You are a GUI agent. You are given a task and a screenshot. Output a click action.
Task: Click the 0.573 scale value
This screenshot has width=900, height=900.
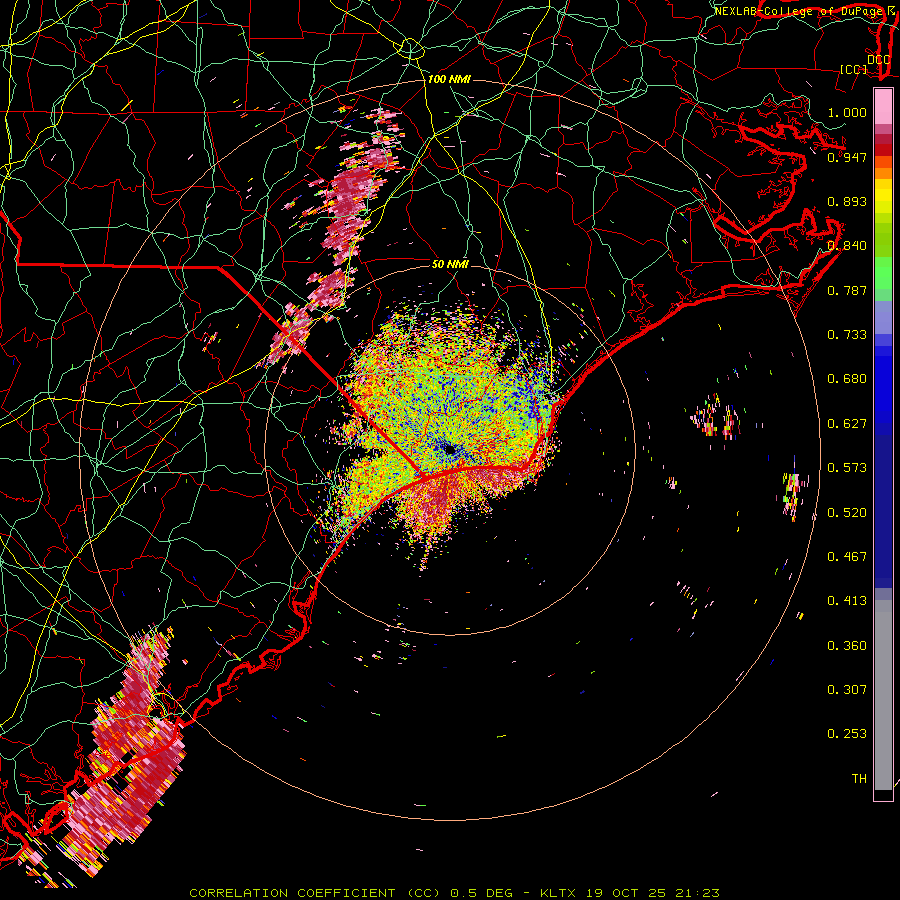coord(847,468)
